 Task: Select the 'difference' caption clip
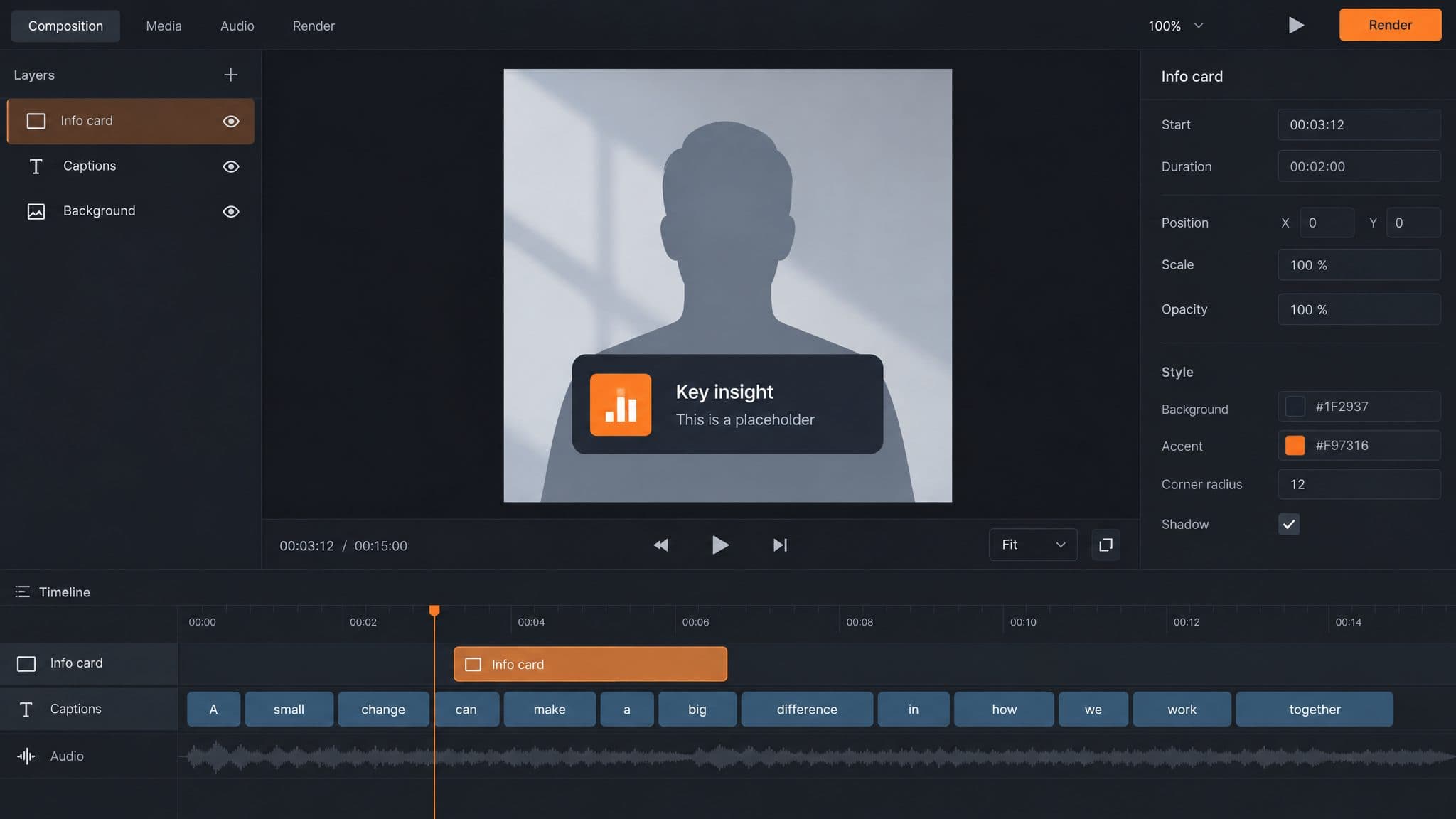pyautogui.click(x=807, y=710)
